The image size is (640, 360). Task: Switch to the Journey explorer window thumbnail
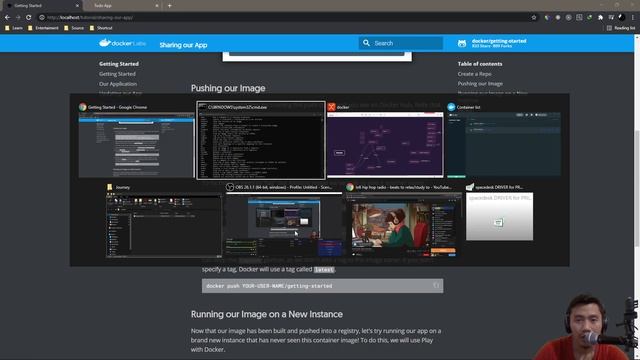[x=164, y=221]
